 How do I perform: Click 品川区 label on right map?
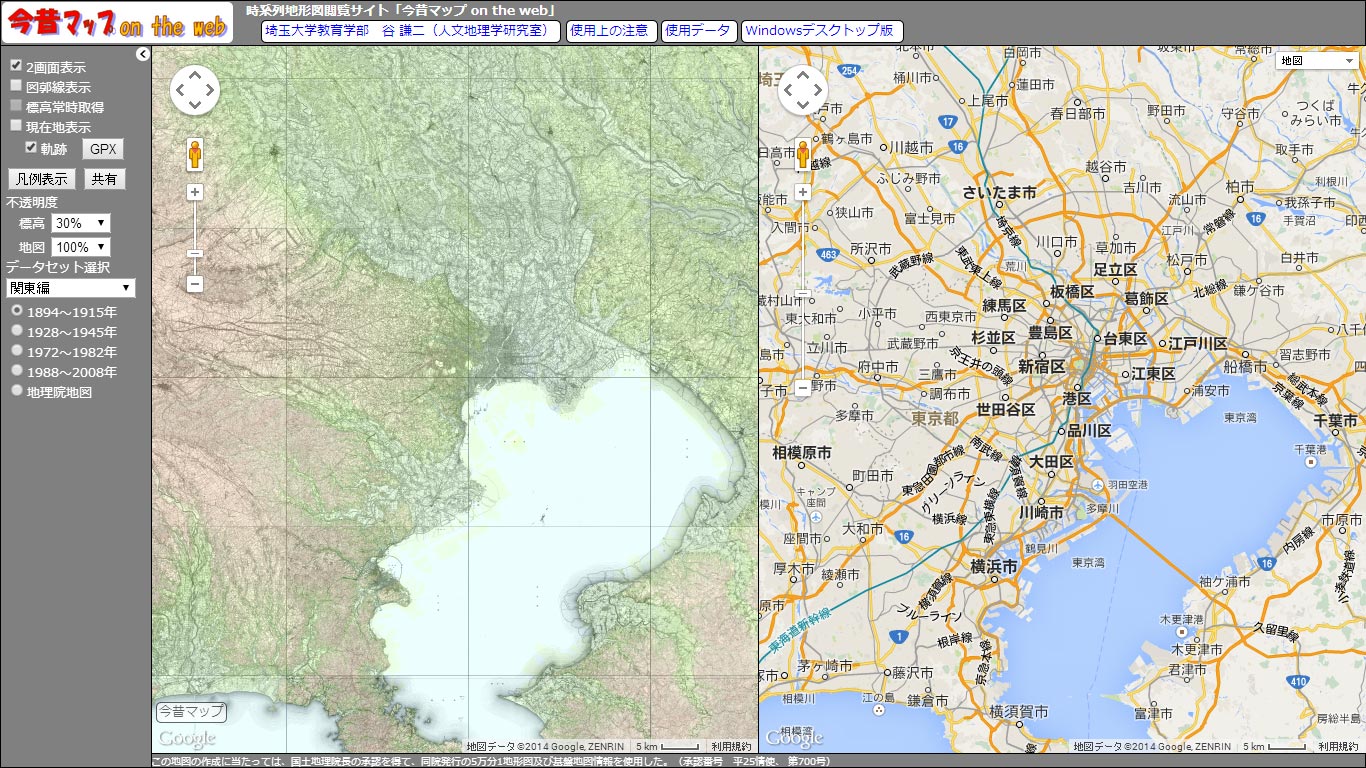1087,431
